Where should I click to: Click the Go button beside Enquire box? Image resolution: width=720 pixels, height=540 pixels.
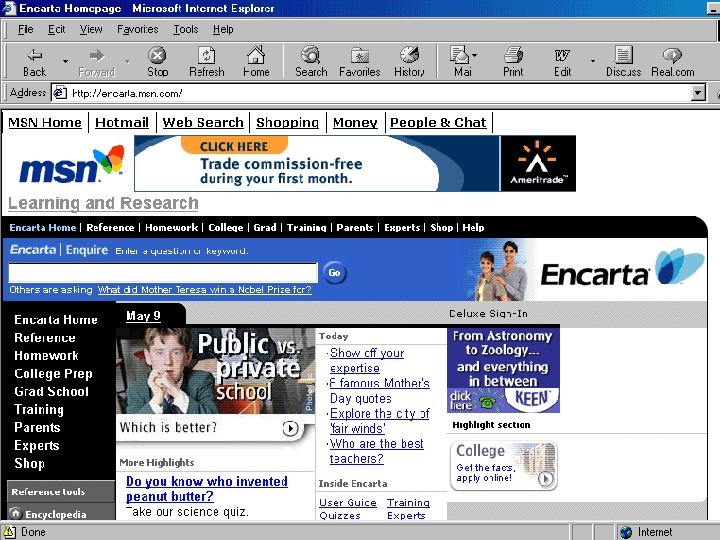pyautogui.click(x=335, y=273)
